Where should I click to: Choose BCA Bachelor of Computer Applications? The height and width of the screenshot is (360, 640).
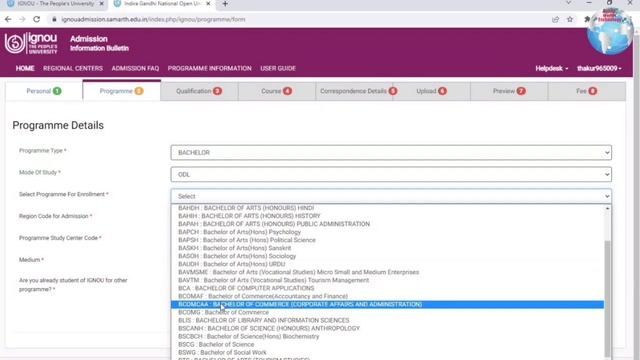[387, 288]
